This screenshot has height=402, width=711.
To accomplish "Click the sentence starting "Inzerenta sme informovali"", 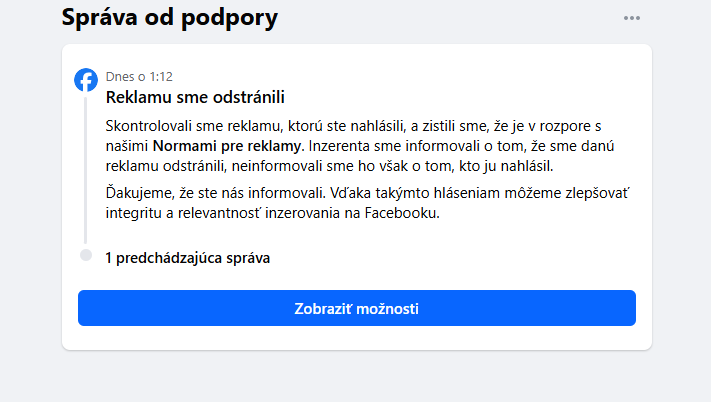I will (x=400, y=146).
